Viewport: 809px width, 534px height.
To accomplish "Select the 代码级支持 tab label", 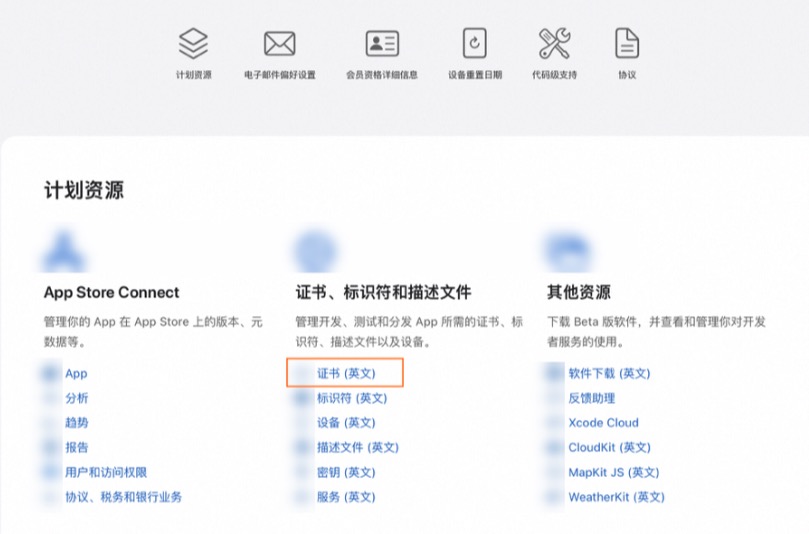I will (x=555, y=75).
